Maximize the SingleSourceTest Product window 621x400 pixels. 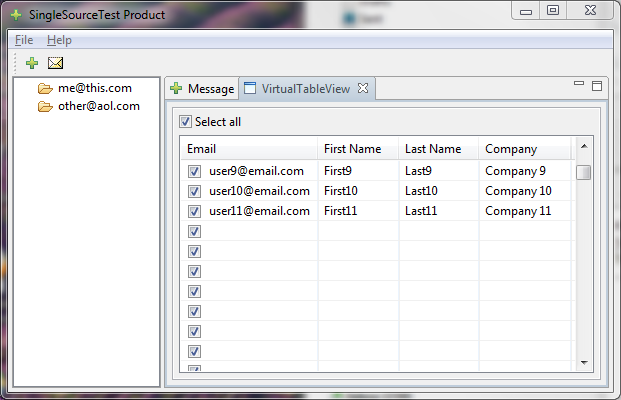click(553, 10)
